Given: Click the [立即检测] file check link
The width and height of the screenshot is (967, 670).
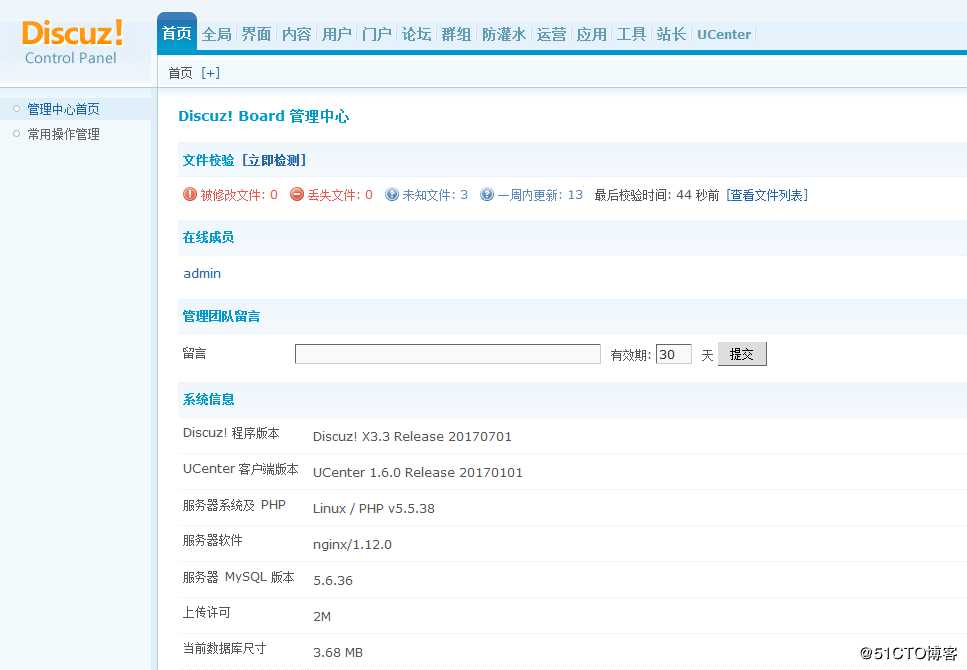Looking at the screenshot, I should point(274,160).
